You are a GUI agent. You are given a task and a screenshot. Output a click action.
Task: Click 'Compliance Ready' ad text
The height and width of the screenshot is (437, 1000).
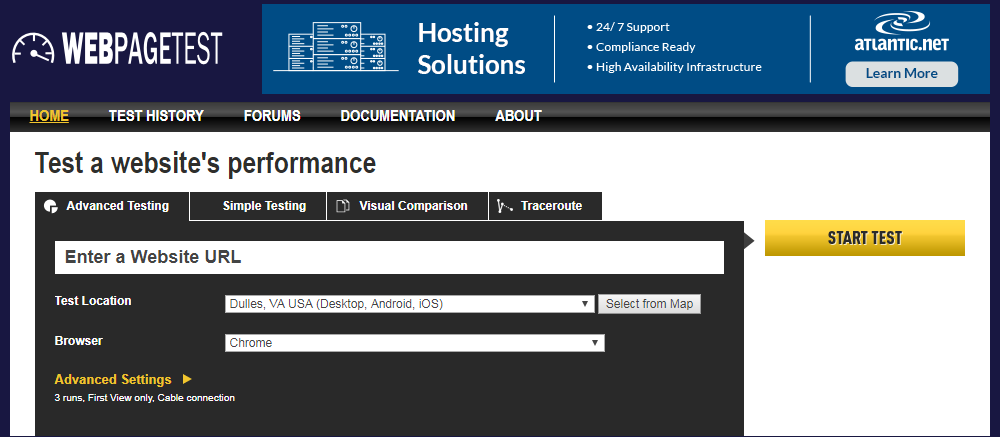(645, 47)
